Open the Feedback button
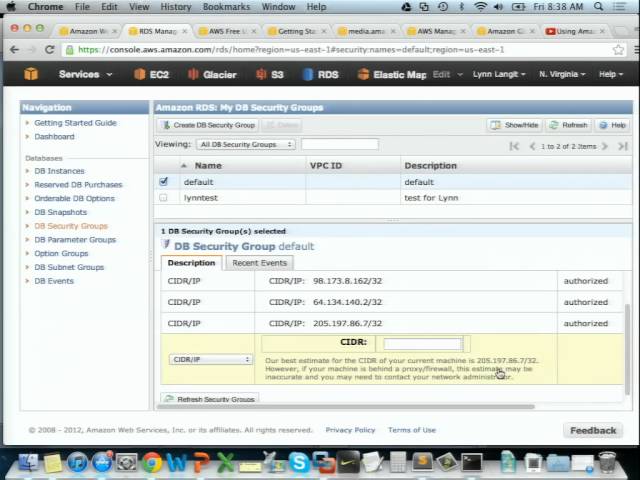Screen dimensions: 640x480 click(593, 430)
